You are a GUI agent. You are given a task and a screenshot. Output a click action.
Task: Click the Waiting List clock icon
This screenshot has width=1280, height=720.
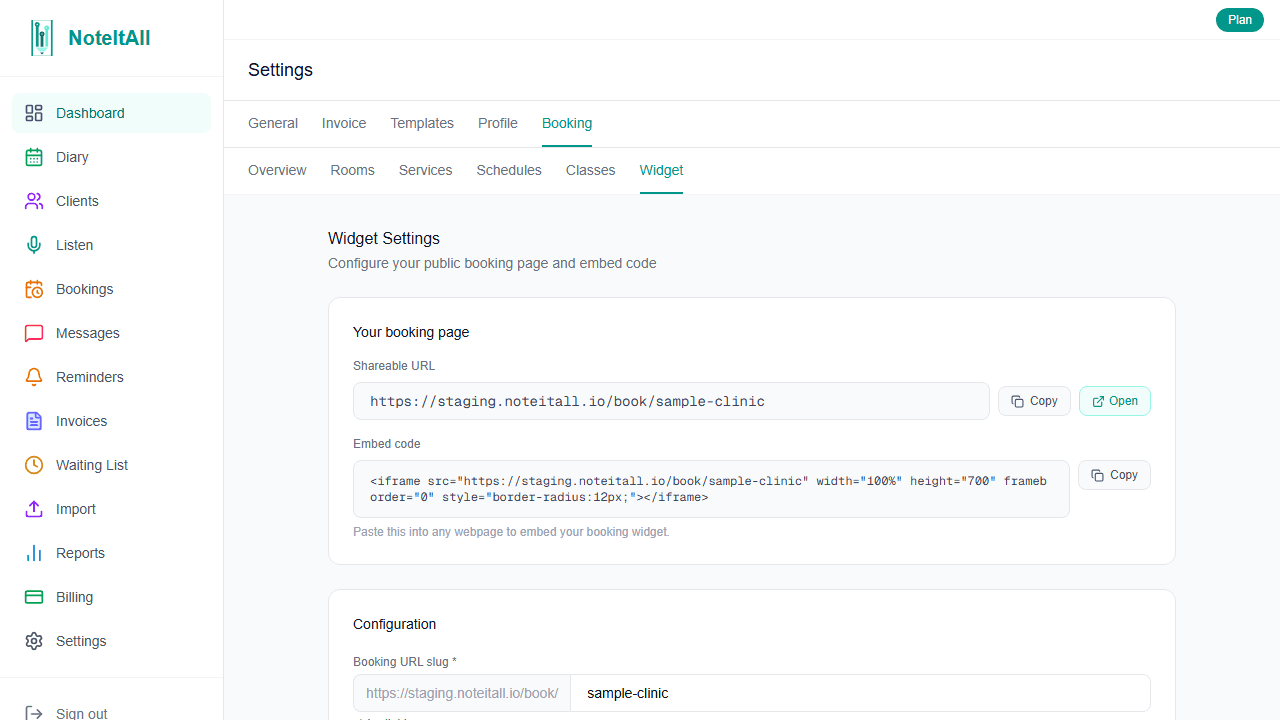point(34,465)
